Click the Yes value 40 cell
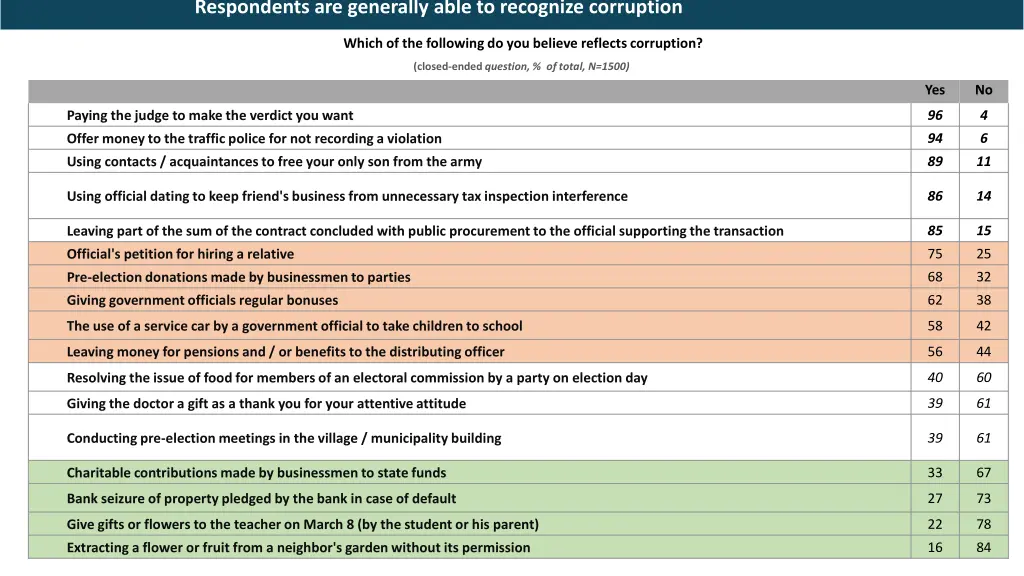 [934, 377]
